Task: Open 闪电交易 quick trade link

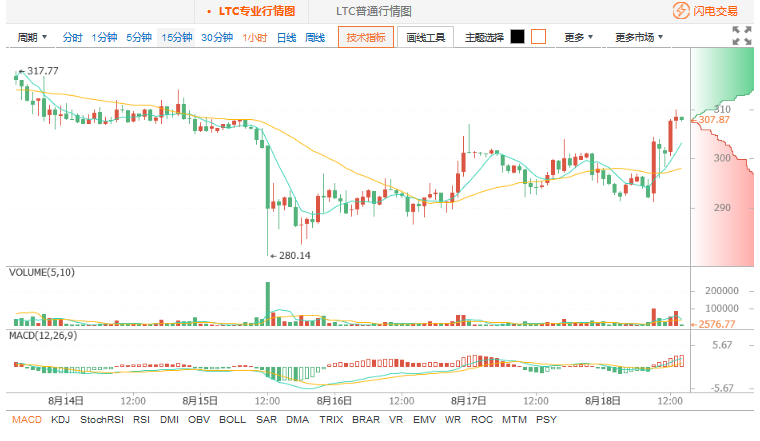Action: coord(714,11)
